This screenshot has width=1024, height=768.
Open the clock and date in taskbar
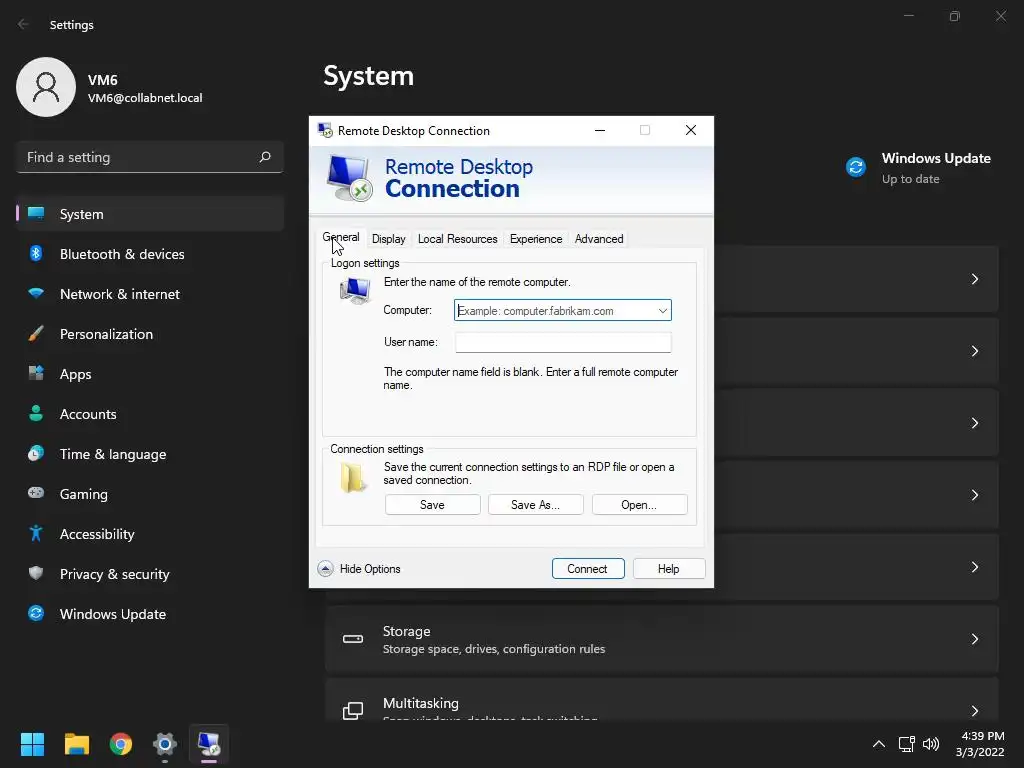coord(980,744)
